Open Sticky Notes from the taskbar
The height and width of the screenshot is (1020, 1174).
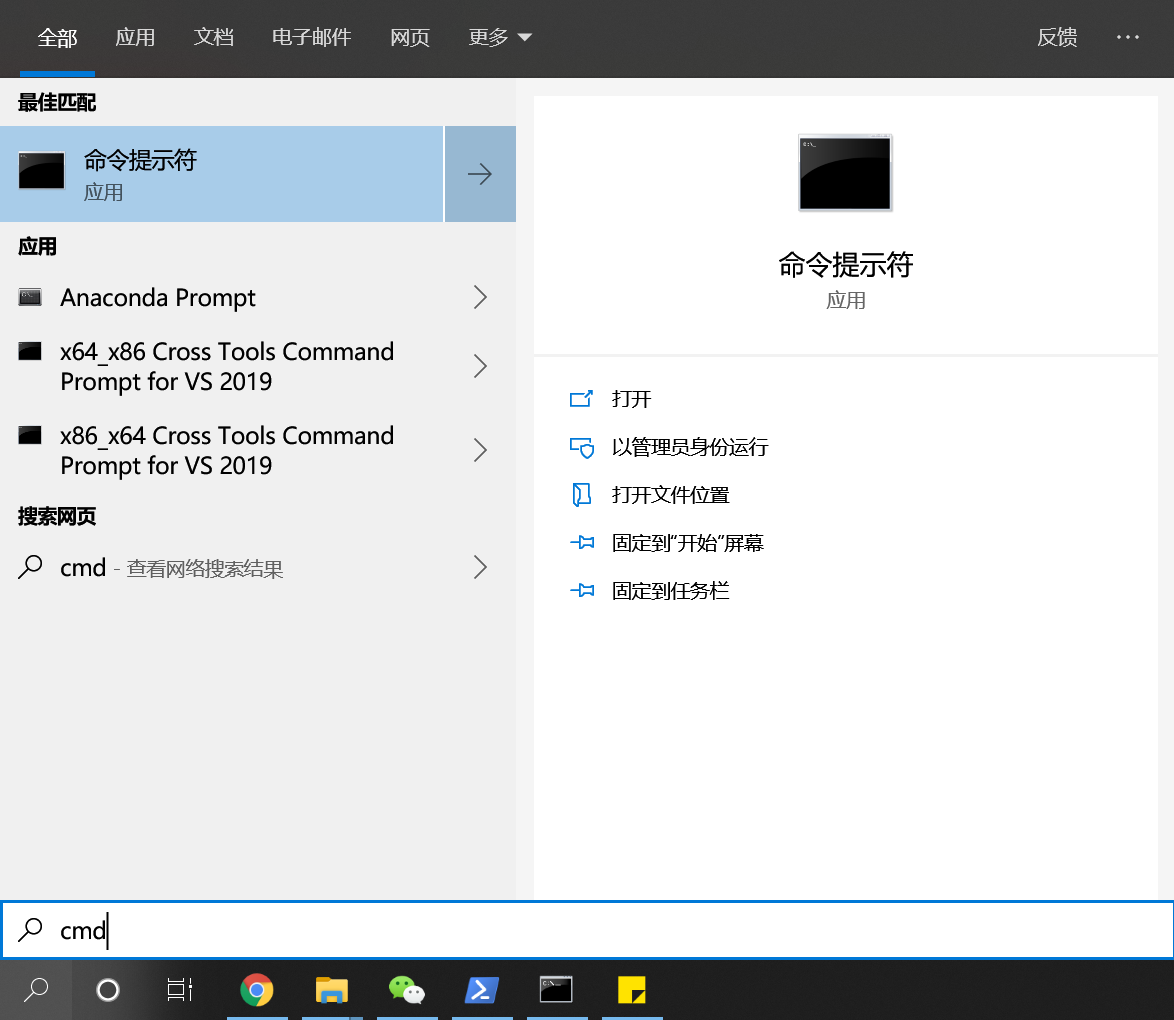click(632, 990)
